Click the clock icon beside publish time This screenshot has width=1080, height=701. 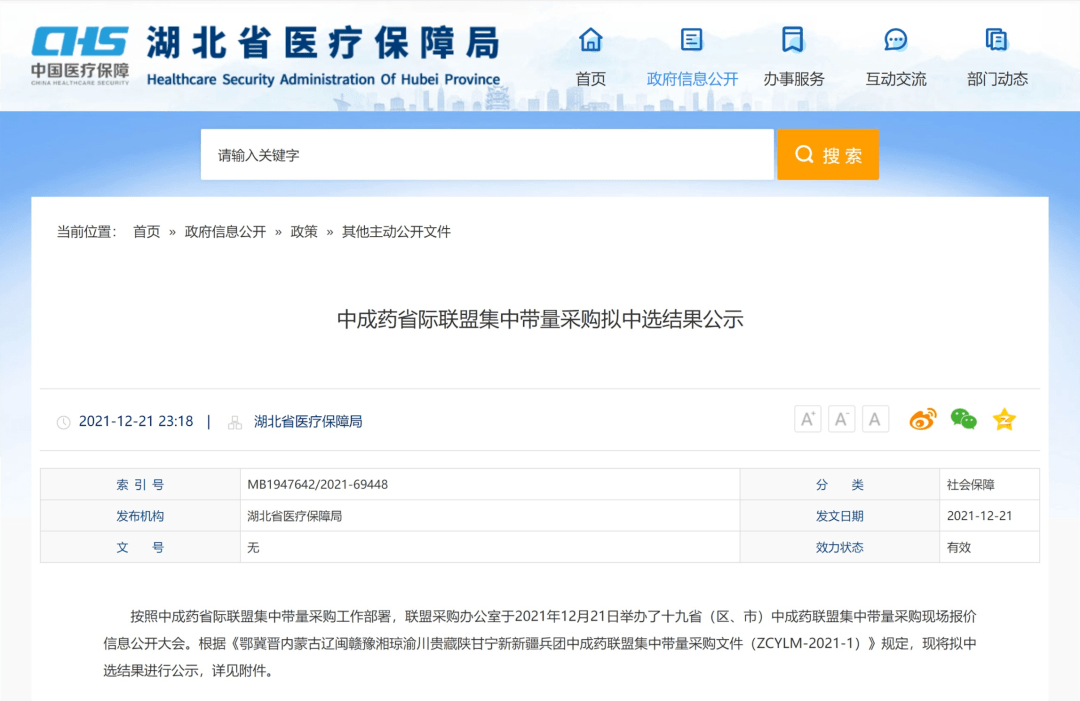[x=63, y=422]
